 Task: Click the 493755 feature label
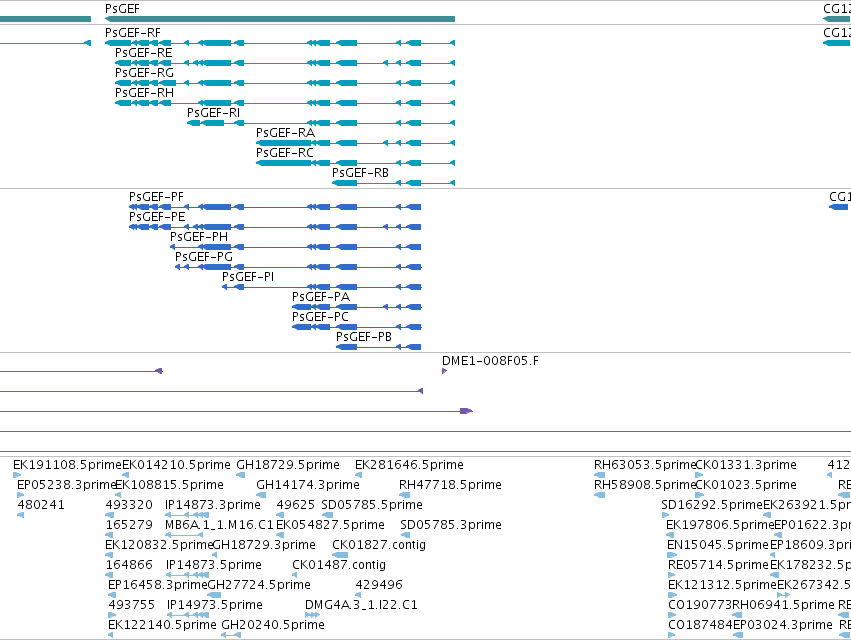click(132, 605)
